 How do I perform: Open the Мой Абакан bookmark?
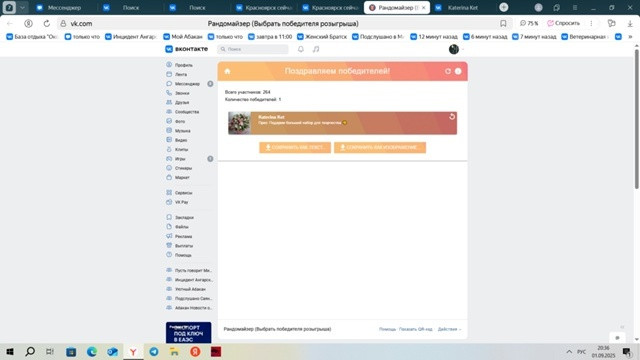click(x=183, y=37)
